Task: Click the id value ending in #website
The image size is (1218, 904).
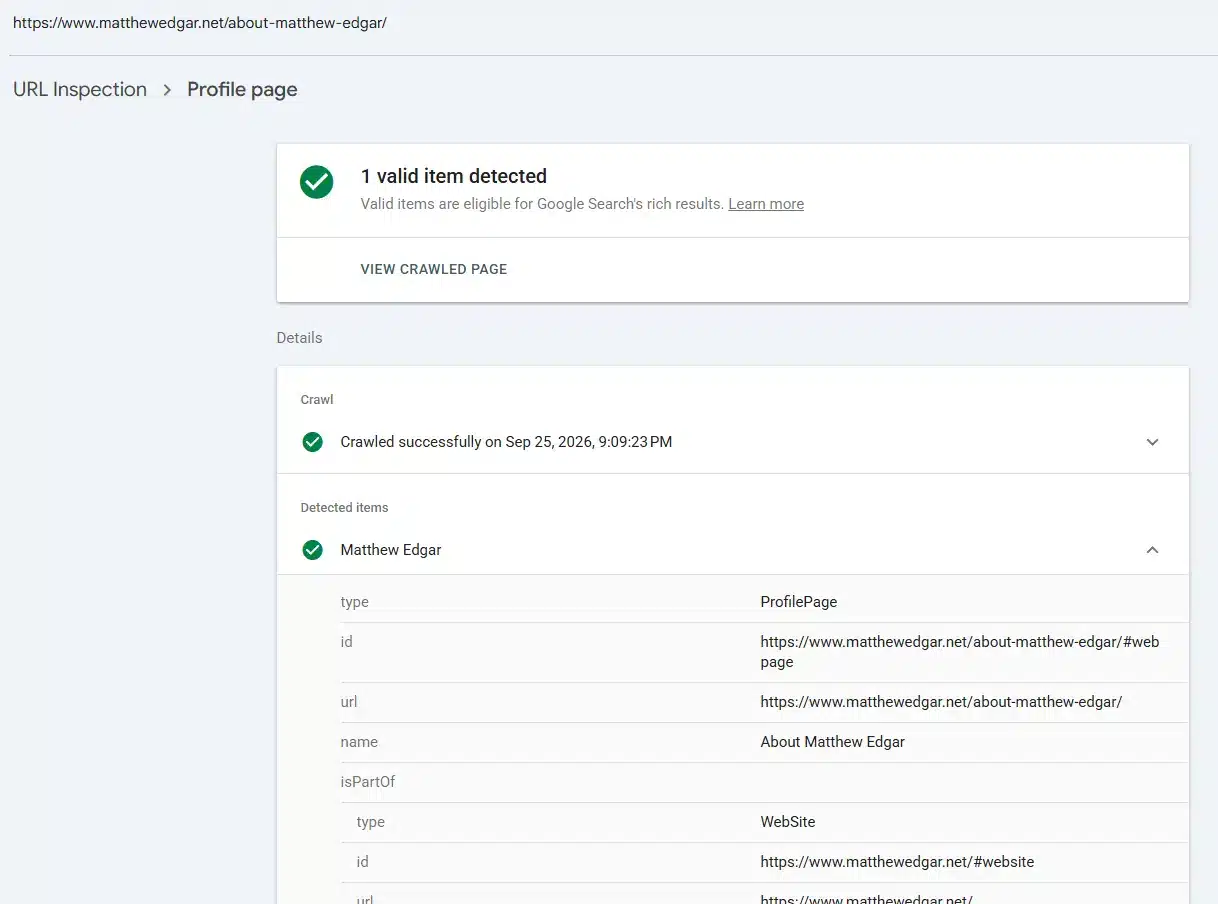Action: (x=897, y=862)
